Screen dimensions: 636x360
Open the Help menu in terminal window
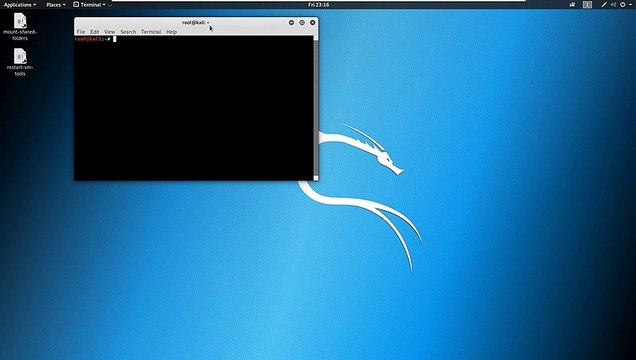click(172, 32)
